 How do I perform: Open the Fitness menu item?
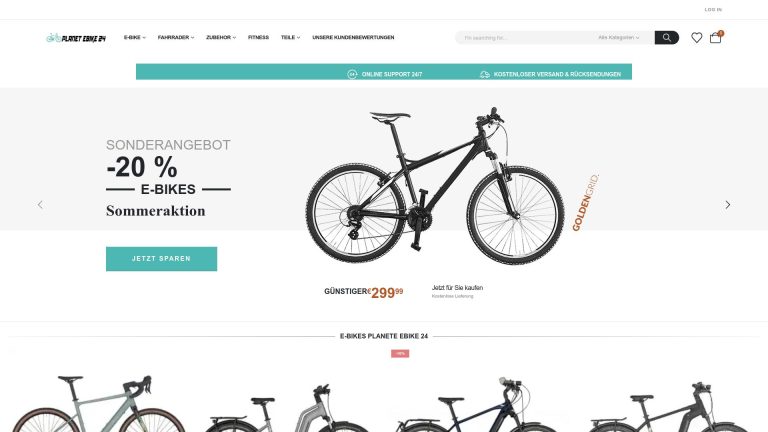(x=258, y=38)
